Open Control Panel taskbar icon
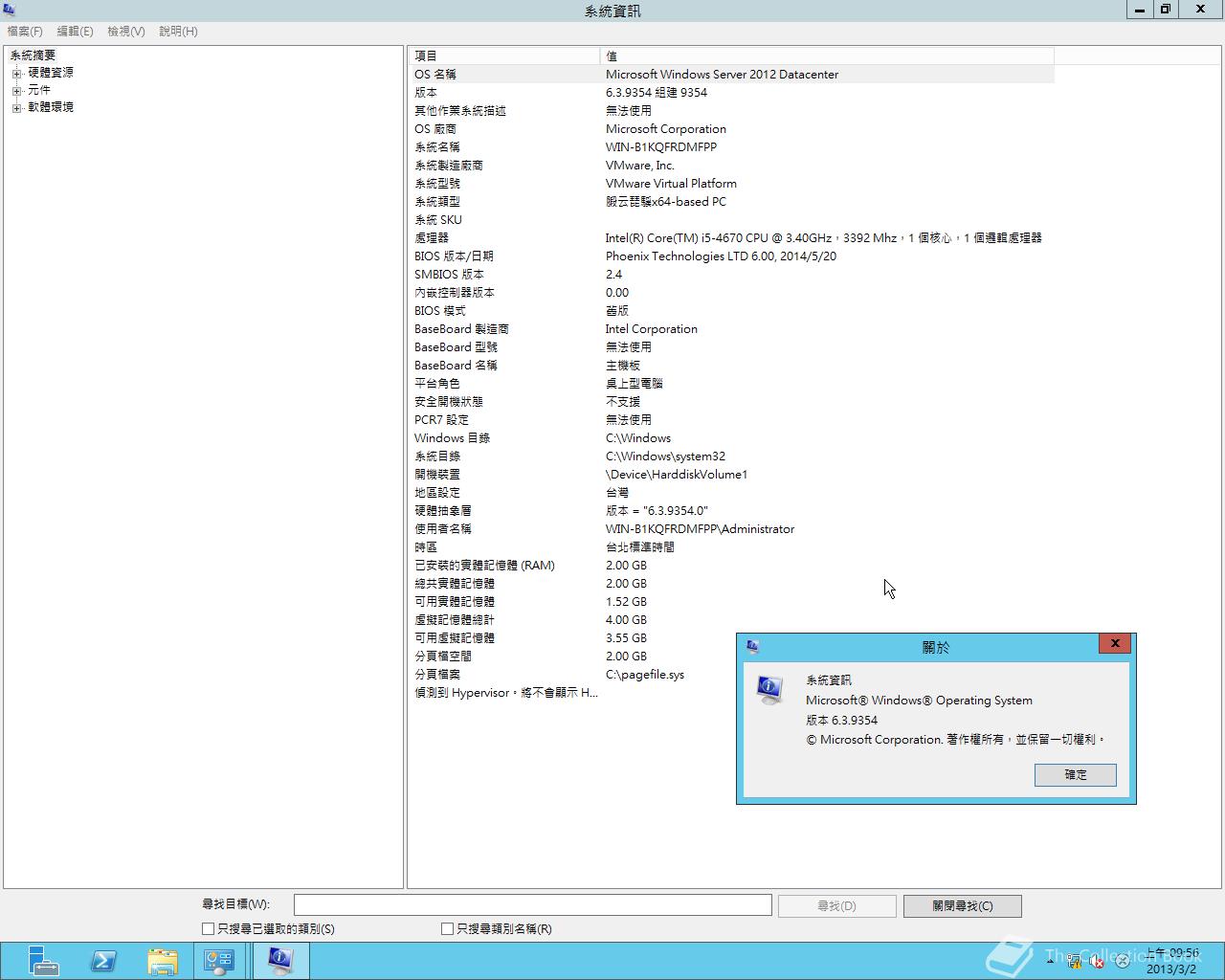Viewport: 1225px width, 980px height. pyautogui.click(x=220, y=961)
